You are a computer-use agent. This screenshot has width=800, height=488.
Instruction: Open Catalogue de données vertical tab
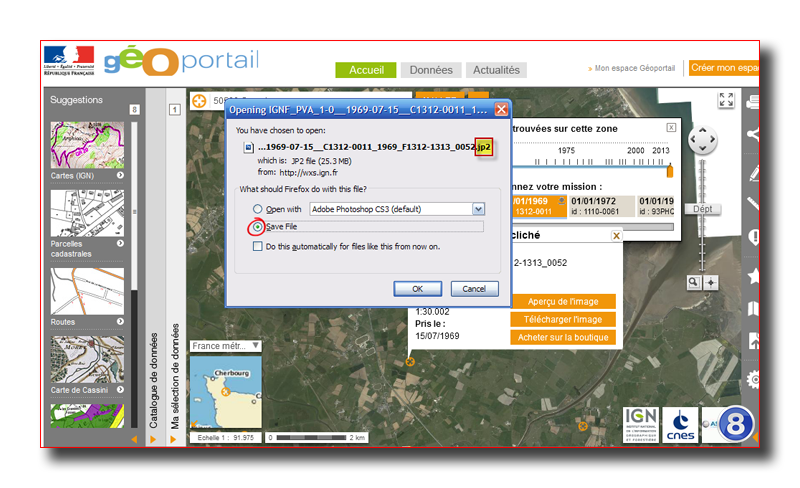pos(153,380)
